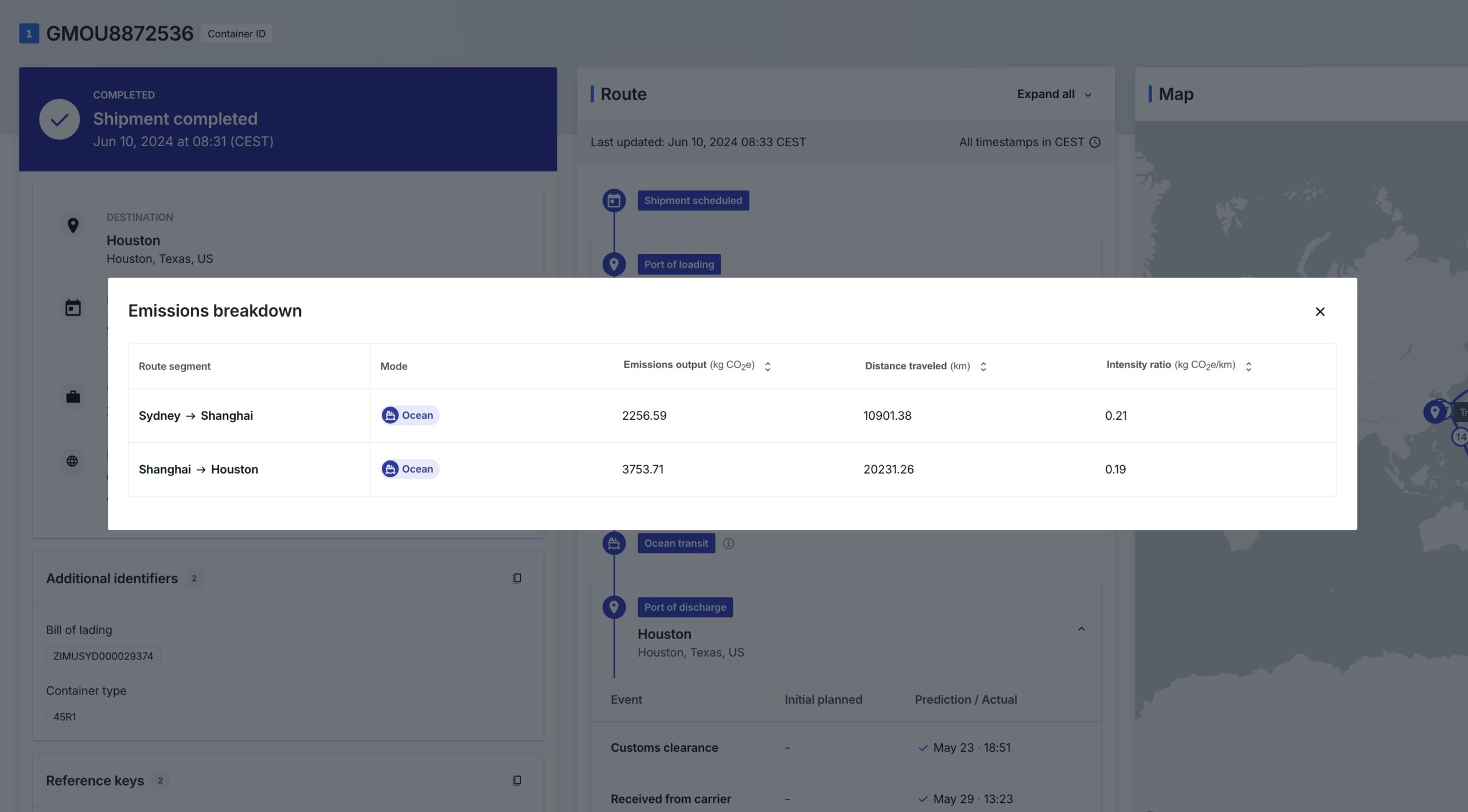Click the destination location pin icon
Image resolution: width=1468 pixels, height=812 pixels.
(73, 225)
